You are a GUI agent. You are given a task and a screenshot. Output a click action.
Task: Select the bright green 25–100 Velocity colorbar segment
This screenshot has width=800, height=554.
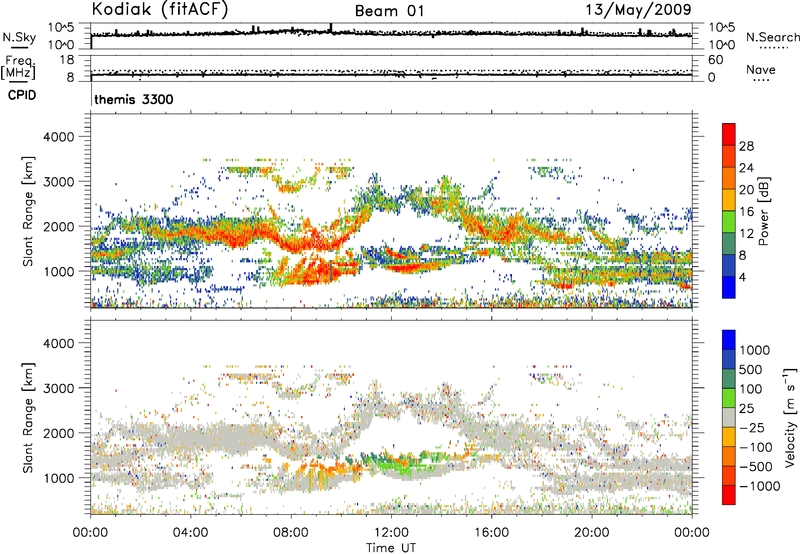click(729, 398)
